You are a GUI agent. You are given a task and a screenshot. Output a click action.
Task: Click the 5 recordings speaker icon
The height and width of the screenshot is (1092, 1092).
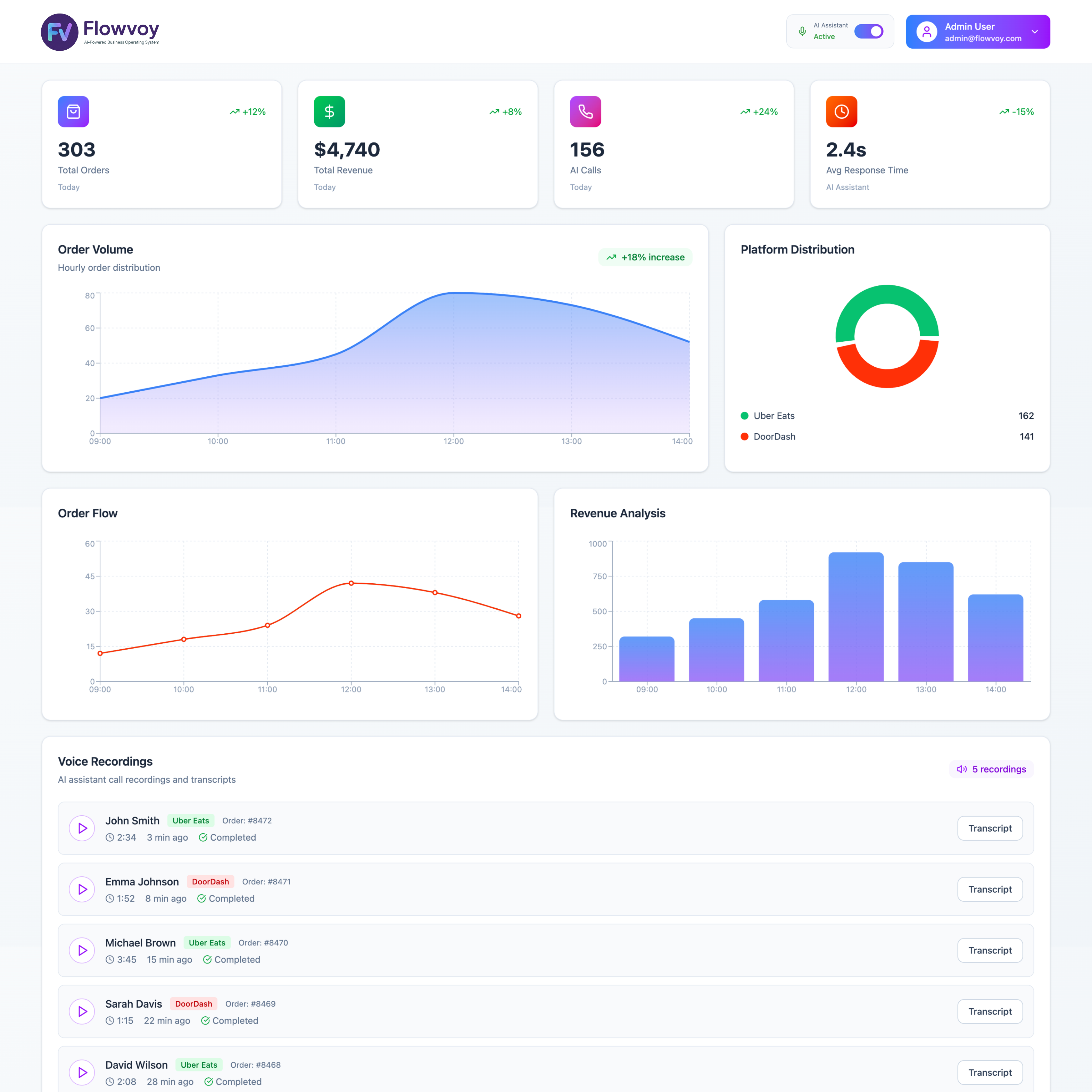coord(961,769)
